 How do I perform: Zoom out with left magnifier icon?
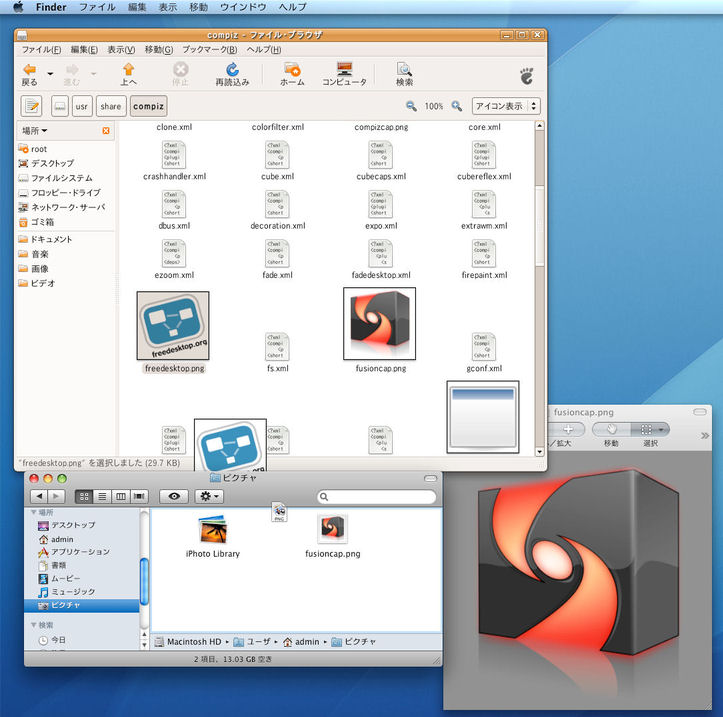coord(411,106)
